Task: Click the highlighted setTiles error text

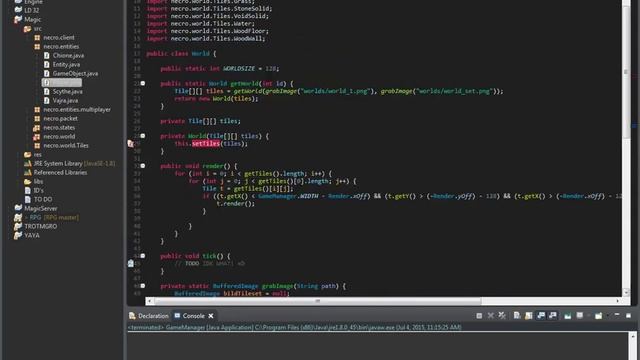Action: tap(206, 144)
